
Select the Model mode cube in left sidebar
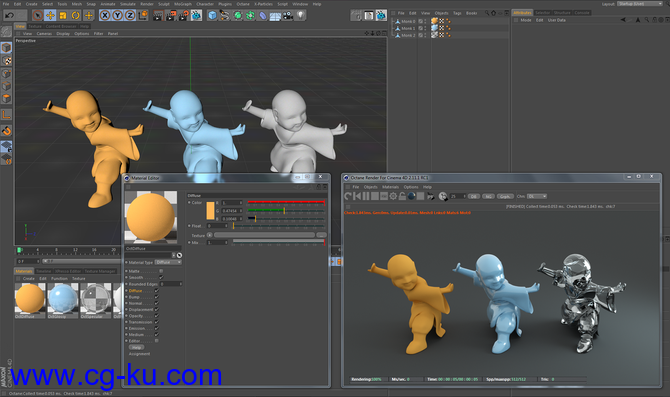tap(6, 47)
